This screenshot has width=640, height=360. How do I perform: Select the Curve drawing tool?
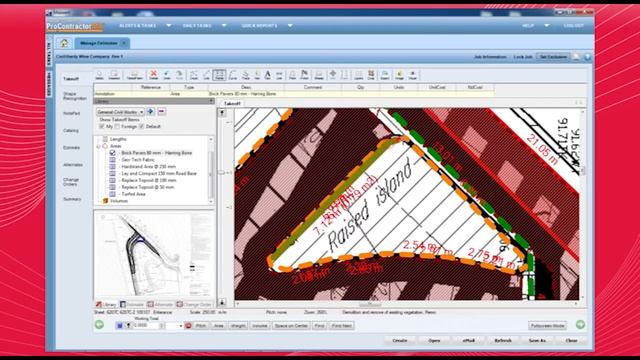pyautogui.click(x=233, y=75)
